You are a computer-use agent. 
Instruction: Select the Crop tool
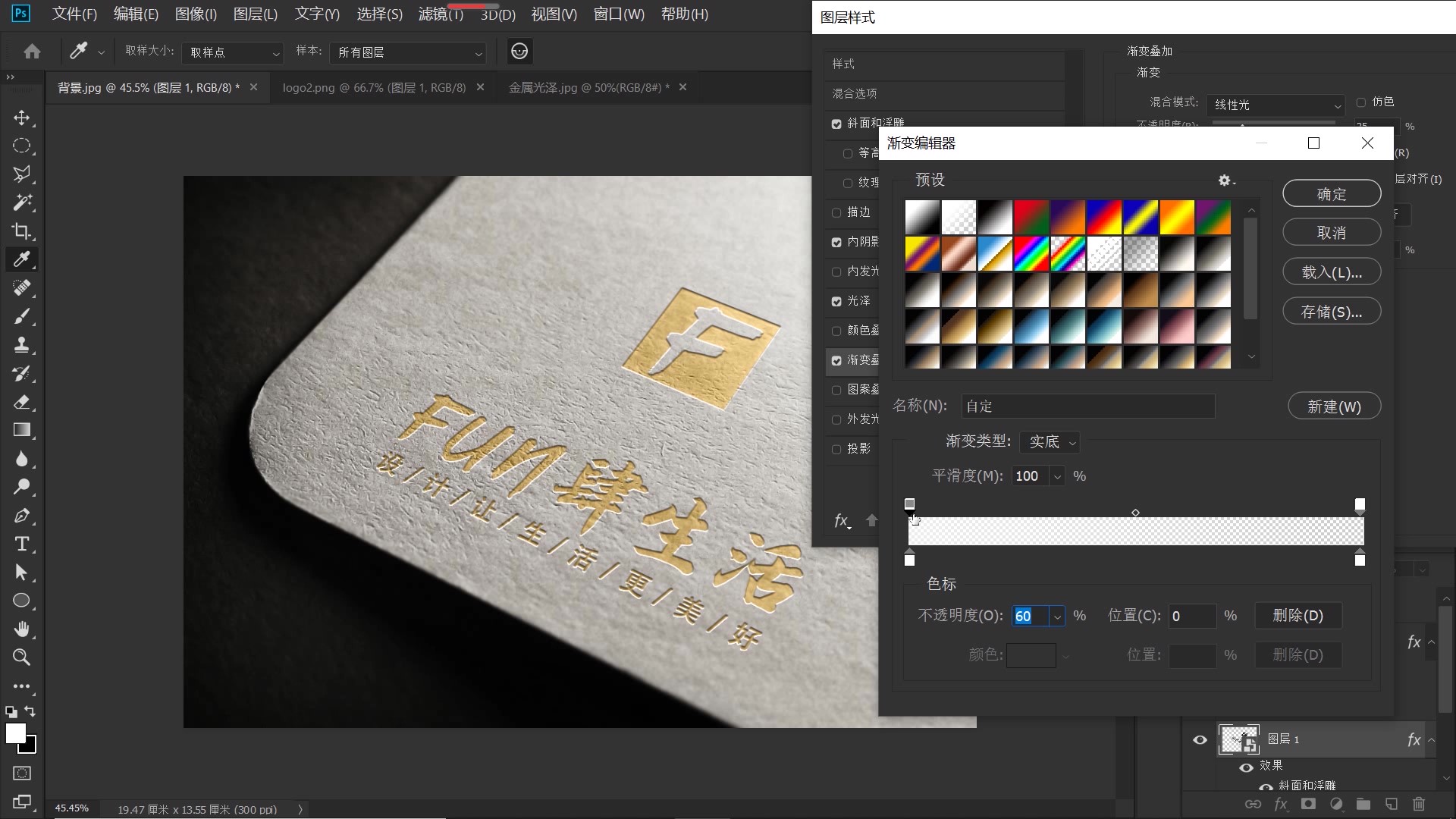click(x=22, y=231)
